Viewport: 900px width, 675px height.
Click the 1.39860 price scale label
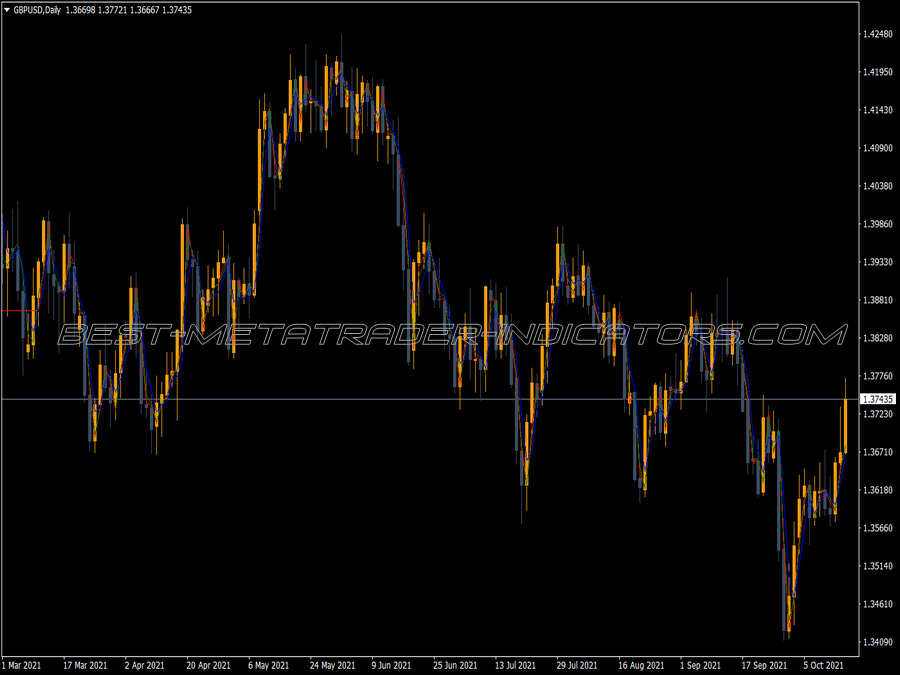point(878,224)
